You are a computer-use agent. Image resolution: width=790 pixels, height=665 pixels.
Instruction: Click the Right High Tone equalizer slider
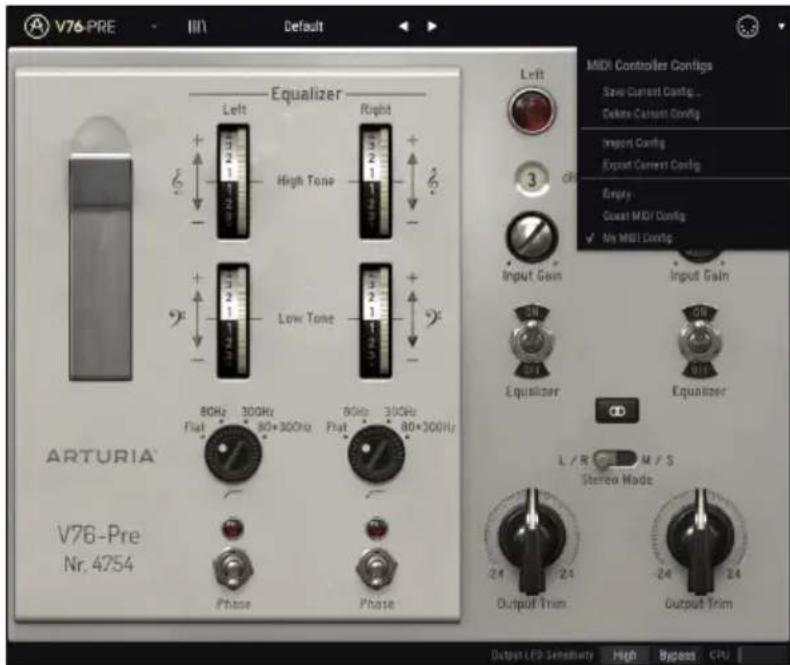(x=375, y=181)
